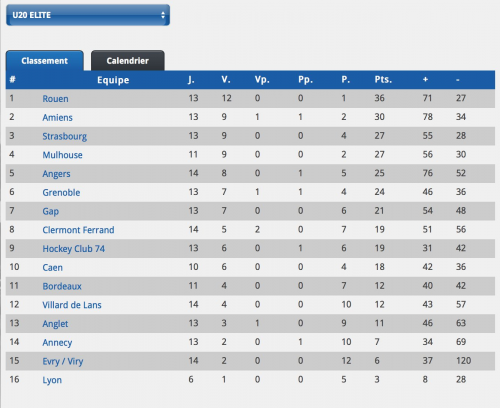
Task: Open the Amiens team page
Action: tap(57, 117)
